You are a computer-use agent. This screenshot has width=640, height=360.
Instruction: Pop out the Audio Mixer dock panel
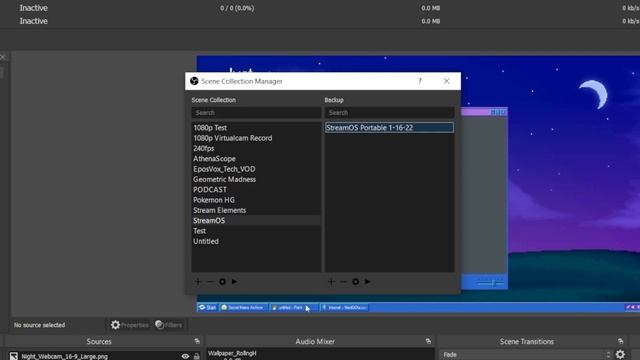[x=428, y=341]
